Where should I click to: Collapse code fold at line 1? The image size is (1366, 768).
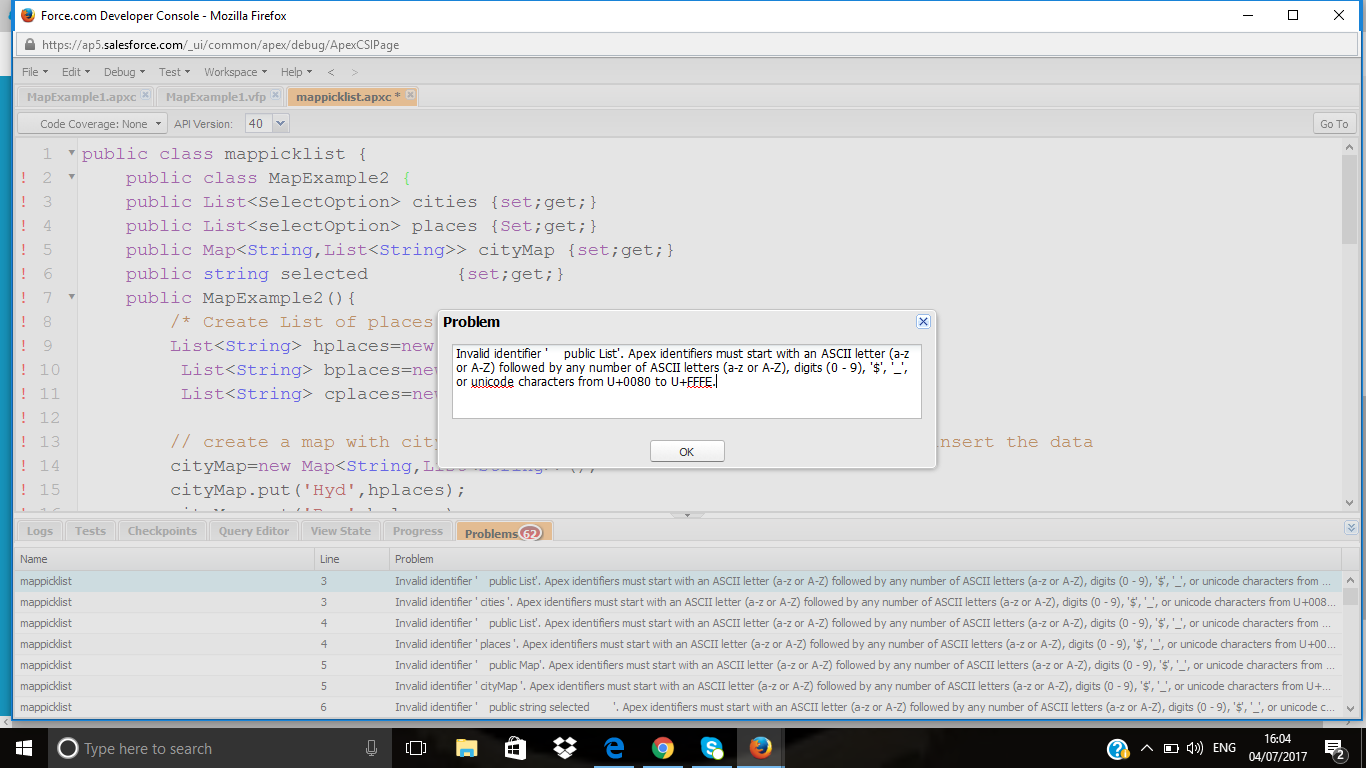[x=71, y=154]
